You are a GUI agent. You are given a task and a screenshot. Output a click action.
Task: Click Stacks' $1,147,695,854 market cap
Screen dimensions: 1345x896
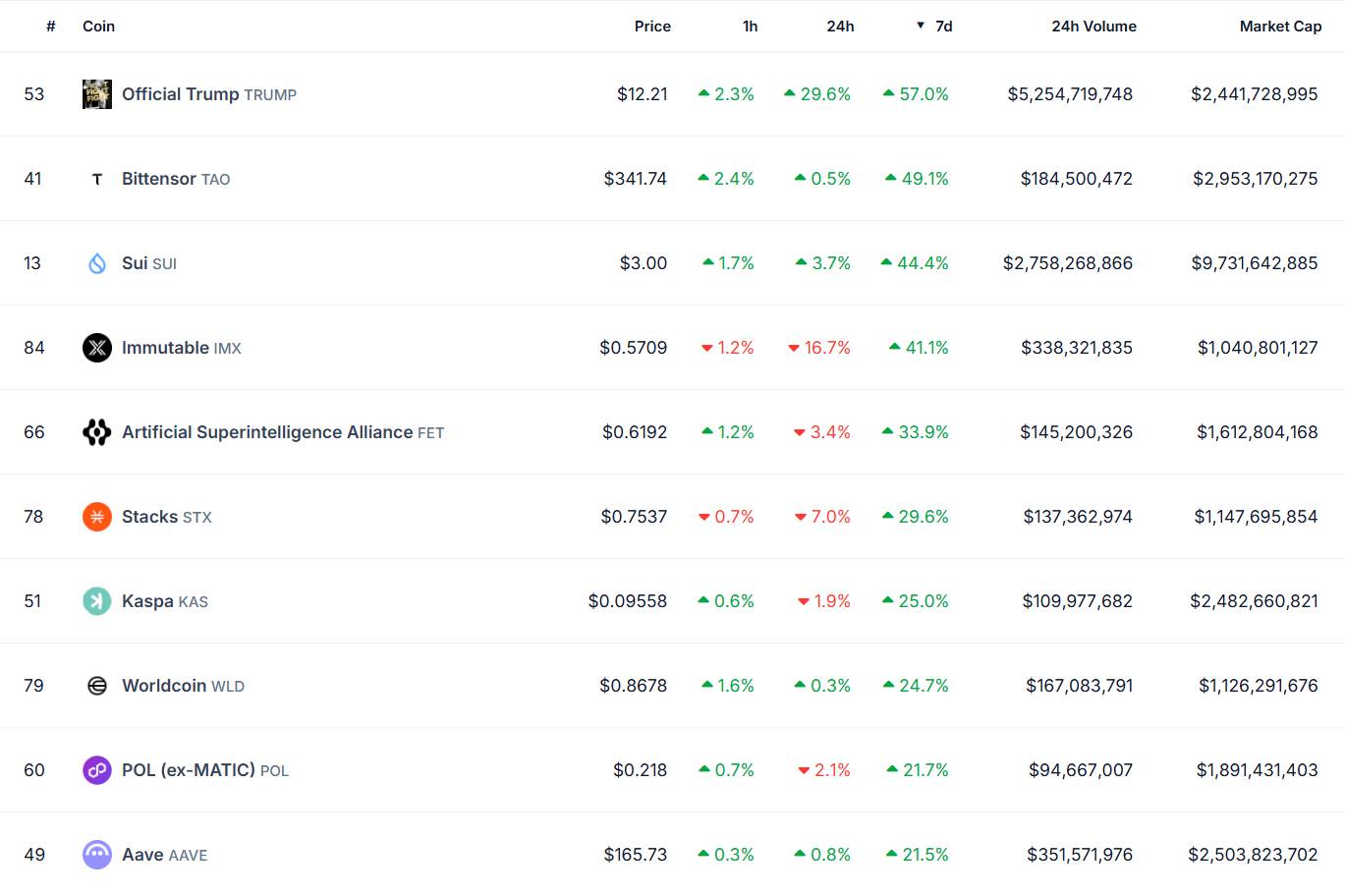[1256, 517]
